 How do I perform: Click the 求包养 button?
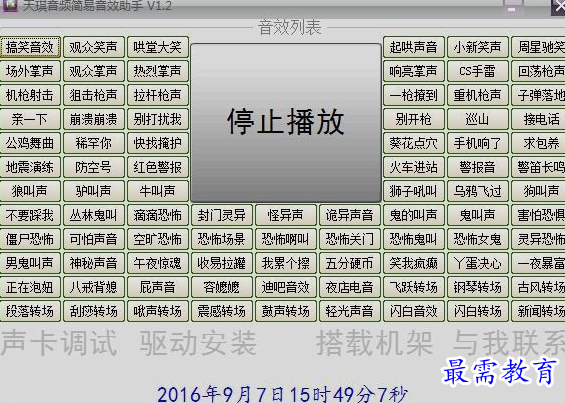pos(538,143)
